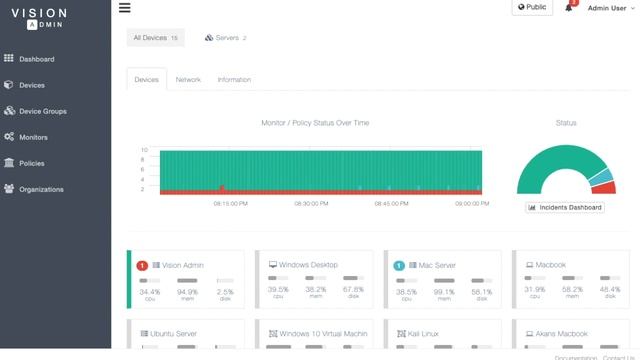Switch to the Network tab
This screenshot has height=360, width=640.
(188, 80)
